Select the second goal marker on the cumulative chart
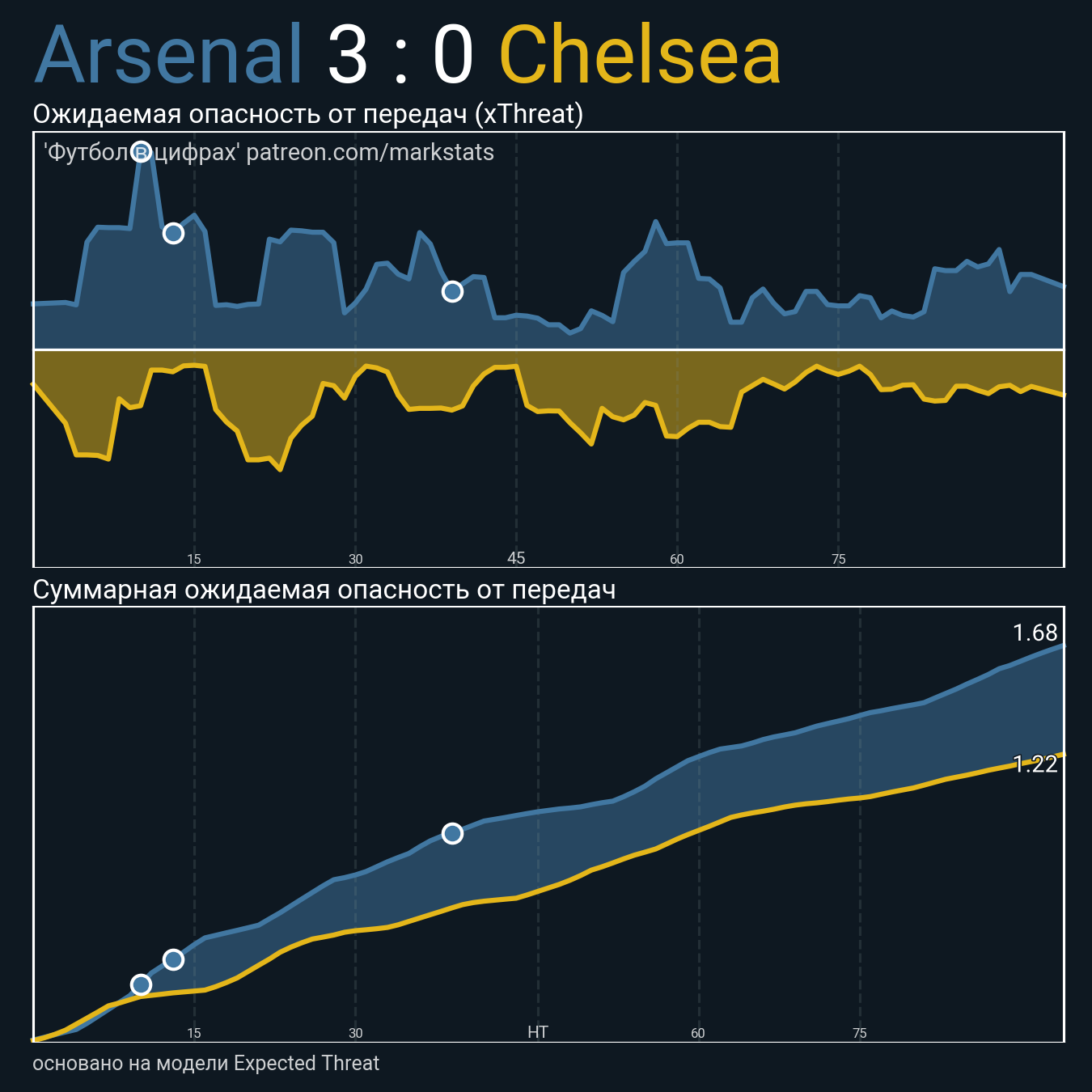The image size is (1092, 1092). click(173, 959)
